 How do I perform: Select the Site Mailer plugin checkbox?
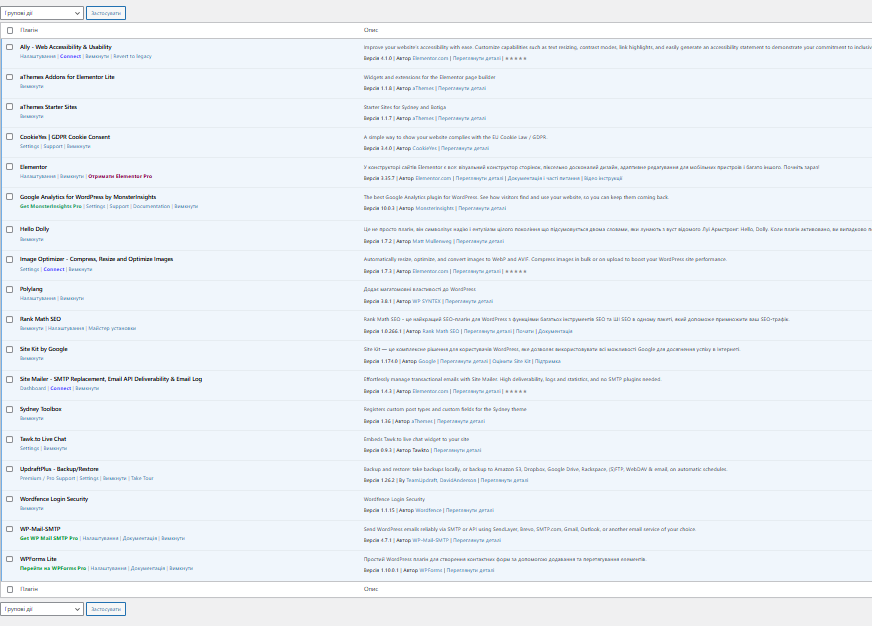pyautogui.click(x=9, y=379)
